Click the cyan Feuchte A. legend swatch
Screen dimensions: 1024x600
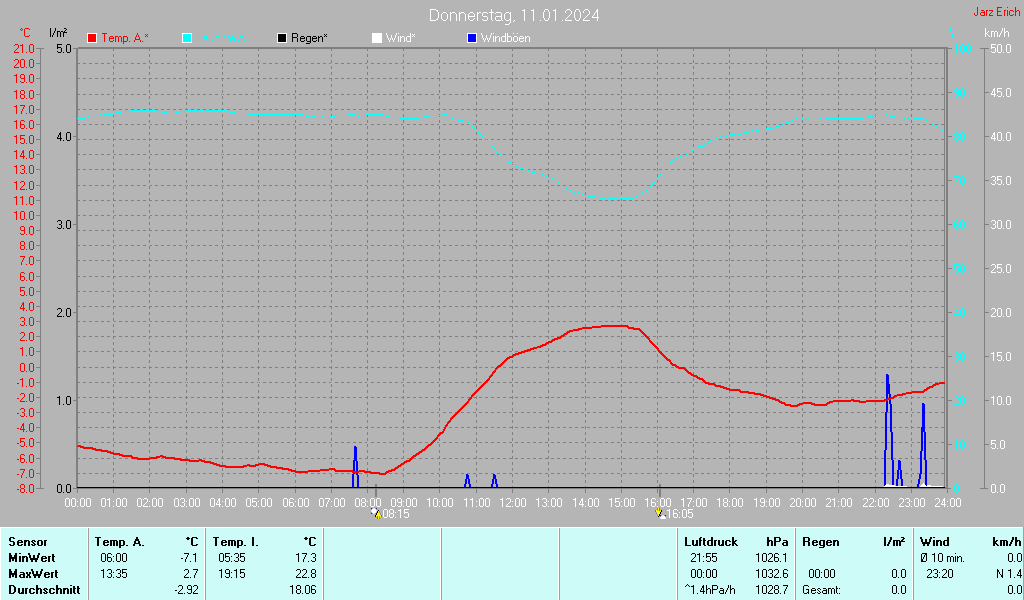187,39
